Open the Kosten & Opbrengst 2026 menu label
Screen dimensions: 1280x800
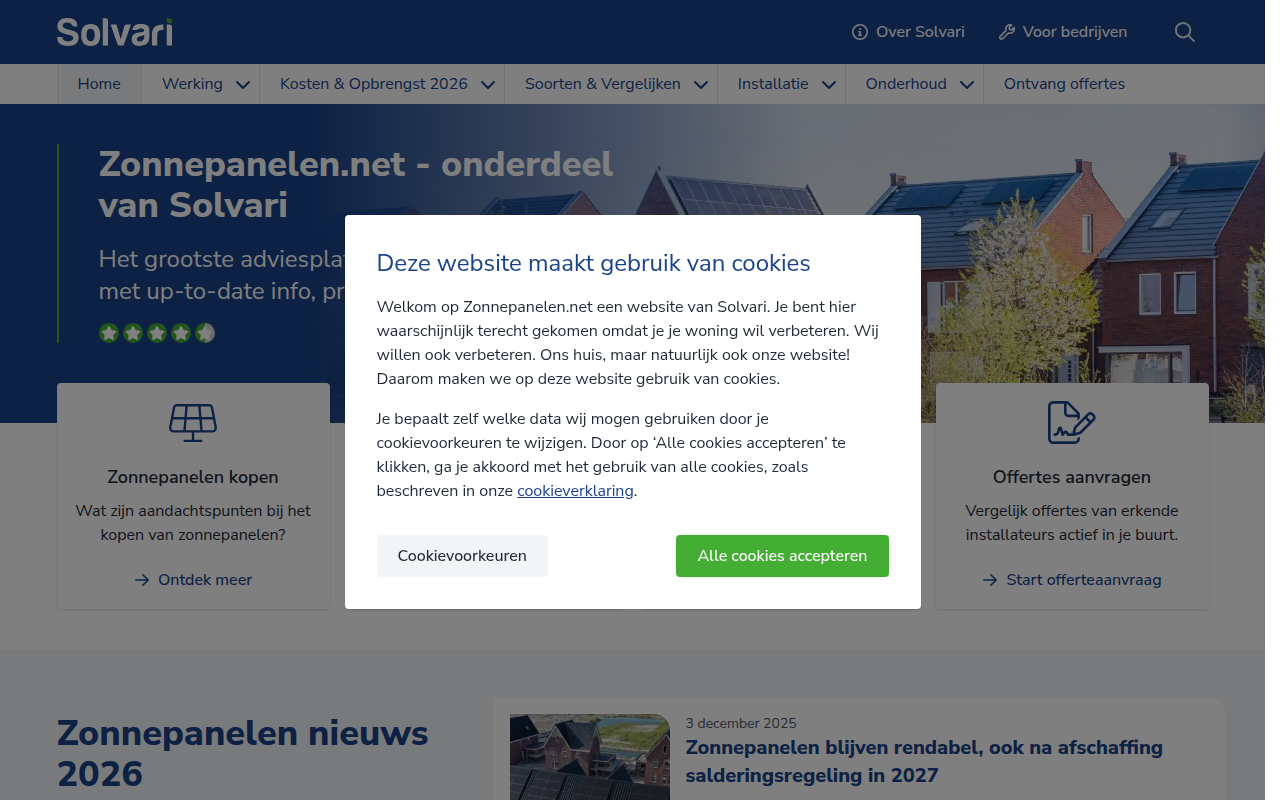point(374,84)
